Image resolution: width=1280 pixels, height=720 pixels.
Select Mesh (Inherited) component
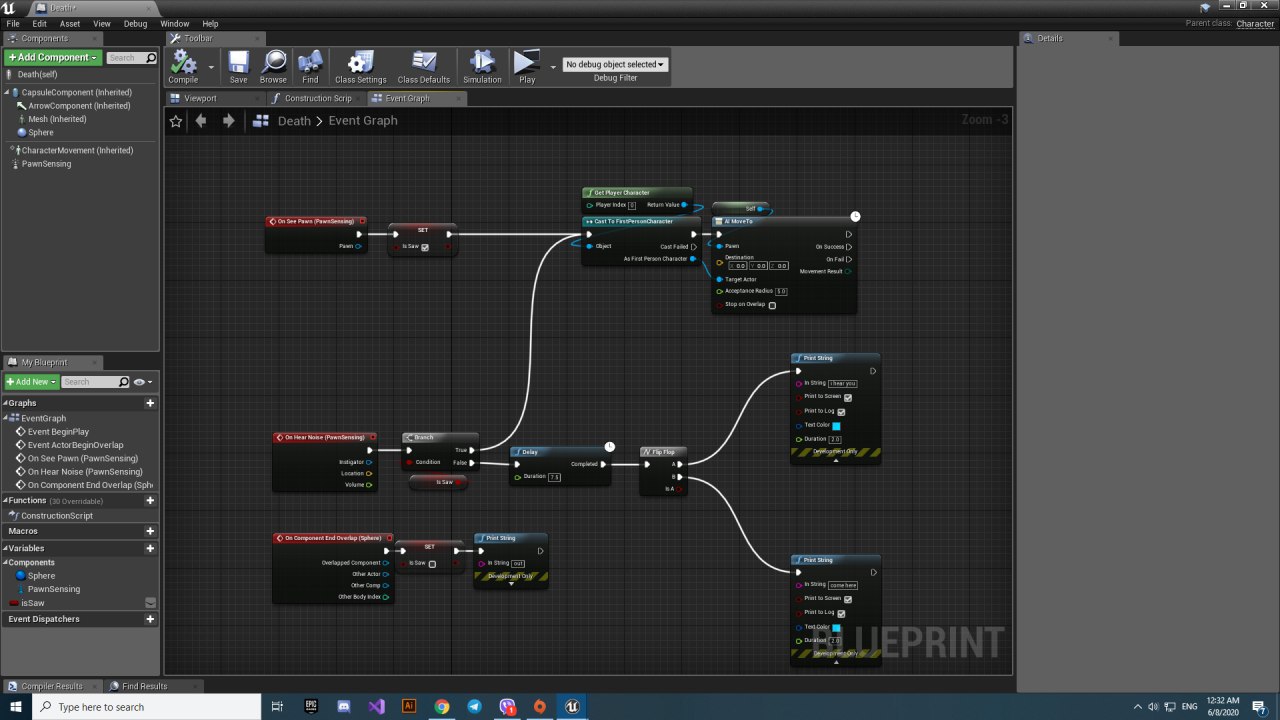57,119
